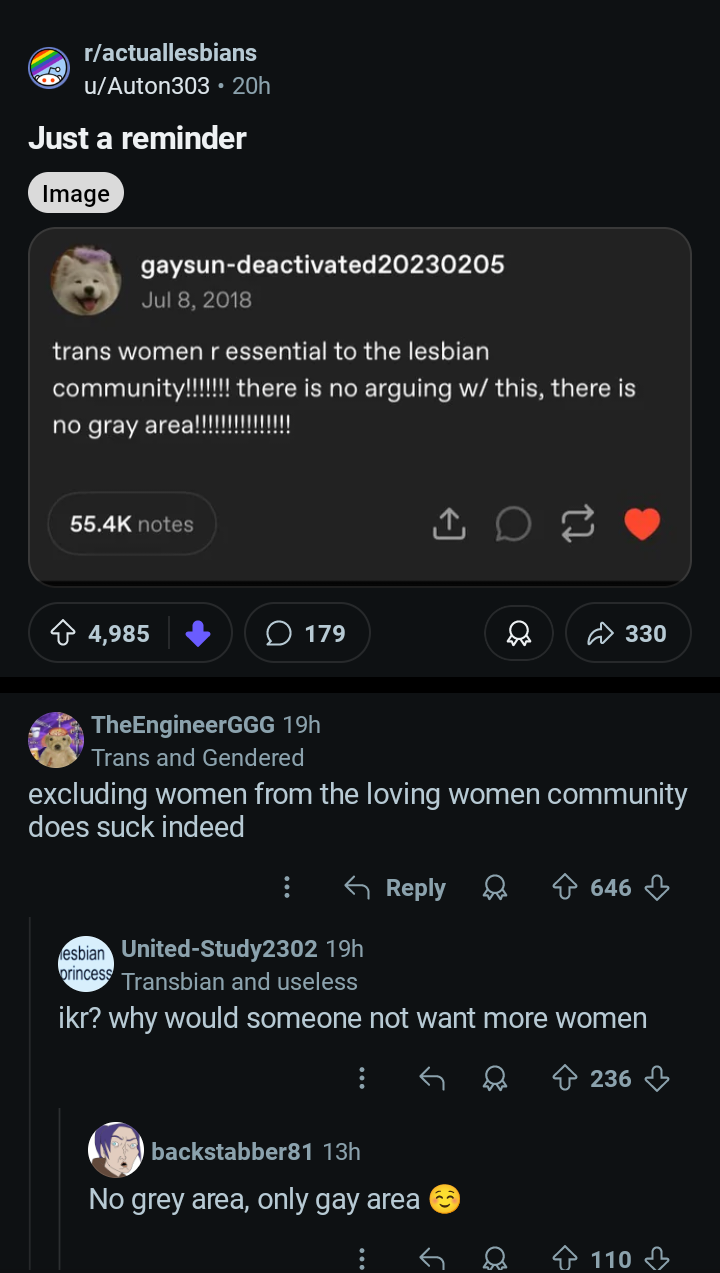Open the r/actuallesbians community avatar

coord(49,68)
